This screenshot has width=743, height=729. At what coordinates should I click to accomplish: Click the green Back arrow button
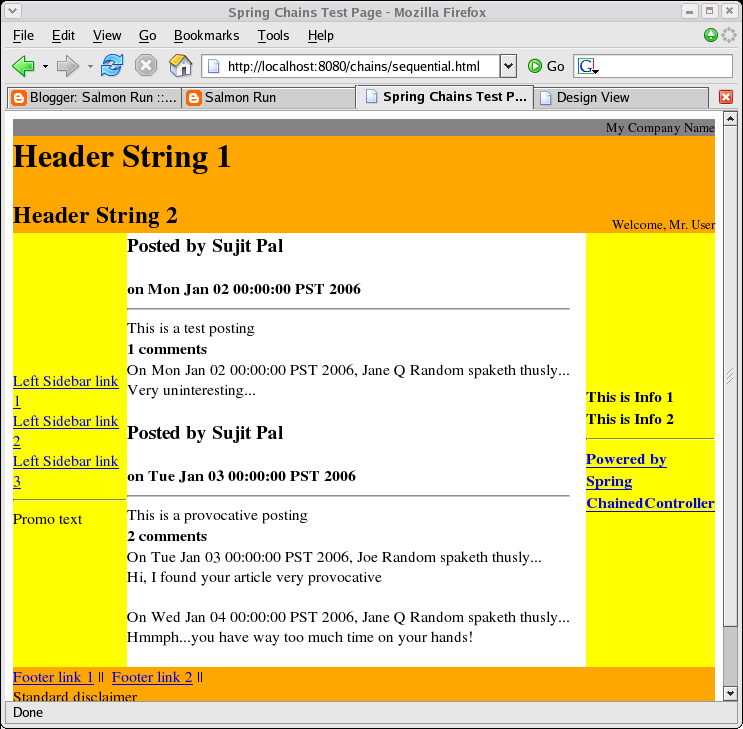(x=23, y=66)
